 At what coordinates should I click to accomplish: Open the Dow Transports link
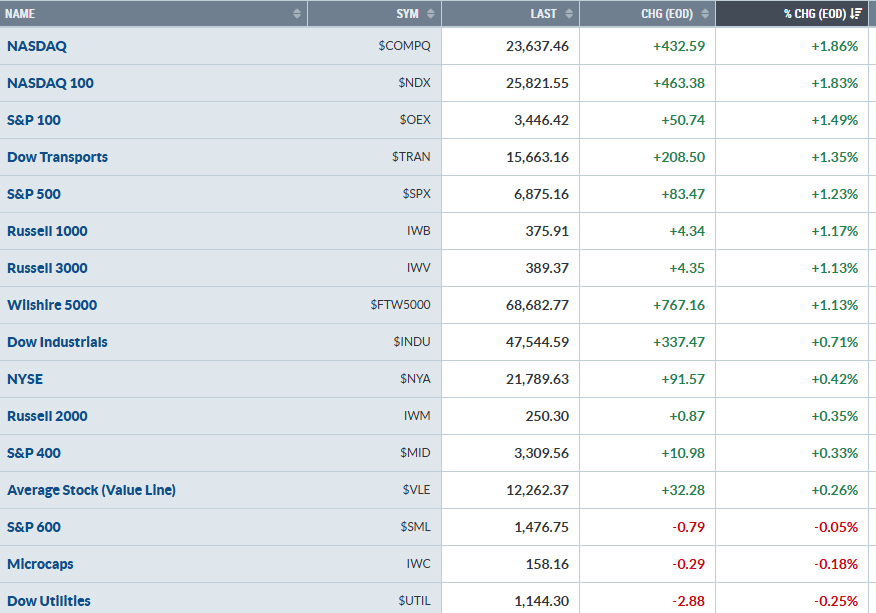(x=57, y=157)
